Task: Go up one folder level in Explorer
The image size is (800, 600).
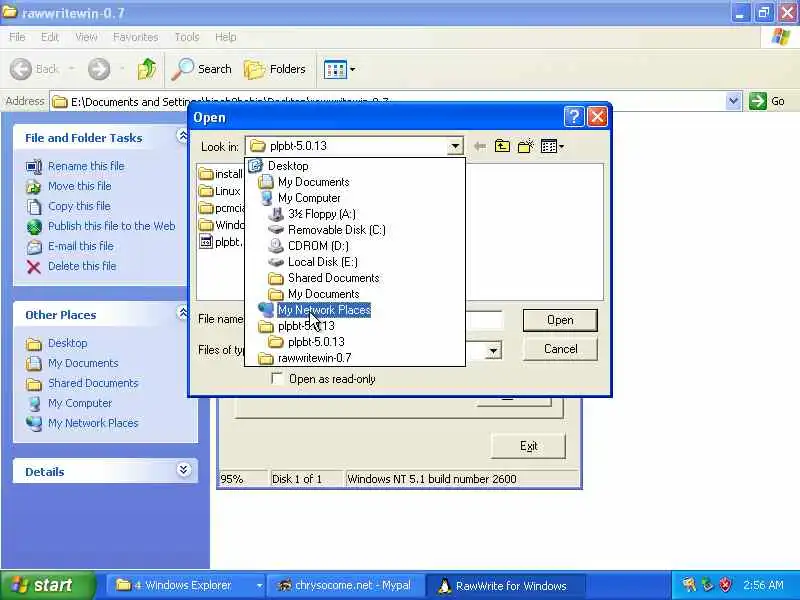Action: (147, 69)
